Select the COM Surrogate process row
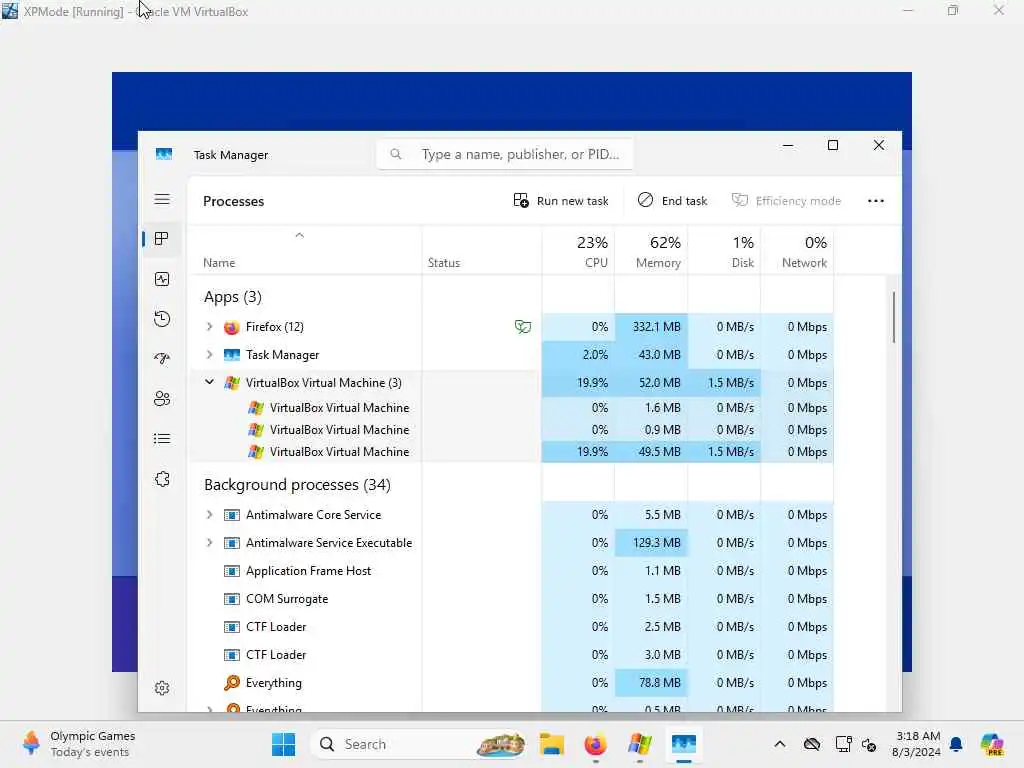The height and width of the screenshot is (768, 1024). [512, 599]
